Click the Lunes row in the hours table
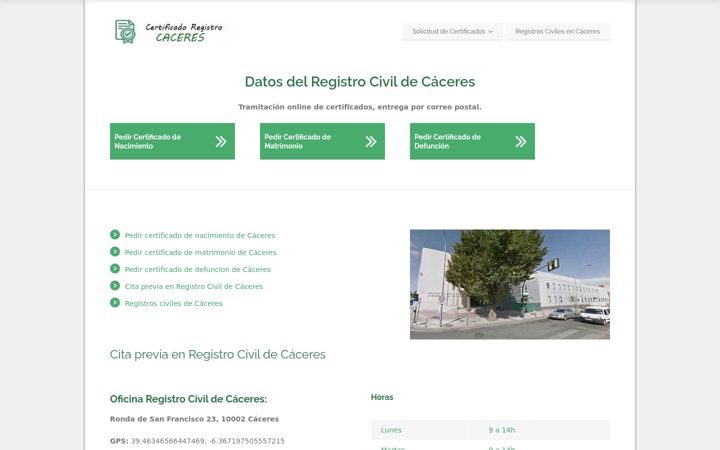The width and height of the screenshot is (720, 450). (490, 430)
